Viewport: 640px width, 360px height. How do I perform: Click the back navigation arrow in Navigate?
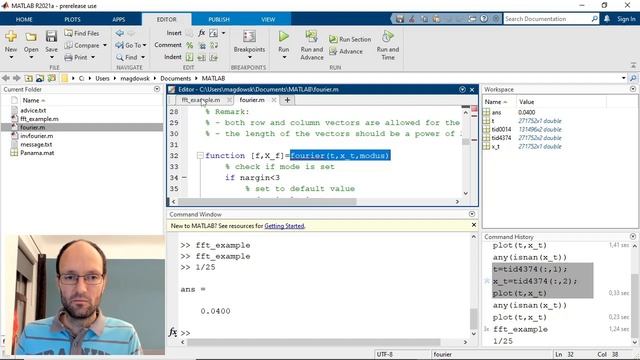120,33
